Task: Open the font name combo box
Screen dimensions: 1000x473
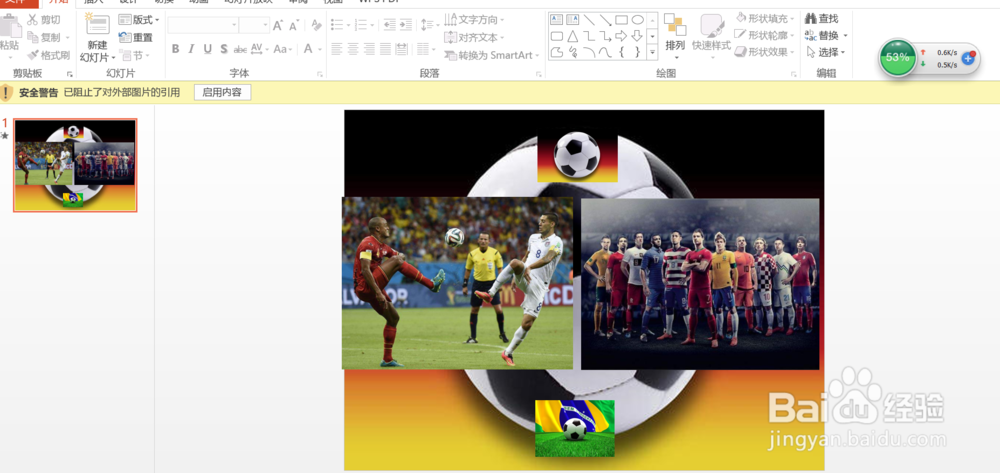Action: pos(203,25)
